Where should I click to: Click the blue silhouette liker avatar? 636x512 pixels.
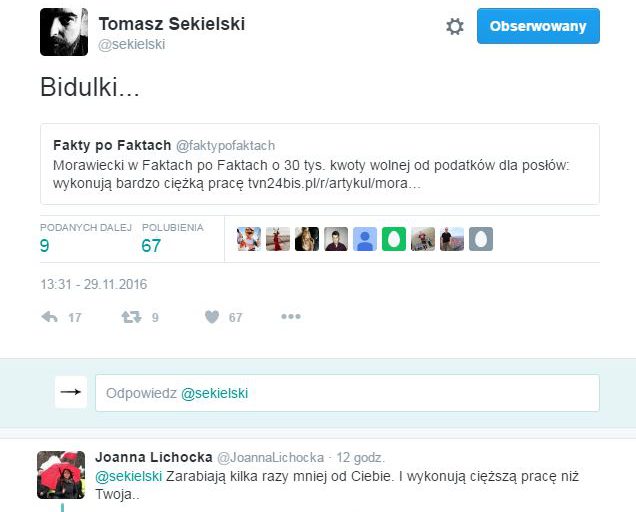365,239
